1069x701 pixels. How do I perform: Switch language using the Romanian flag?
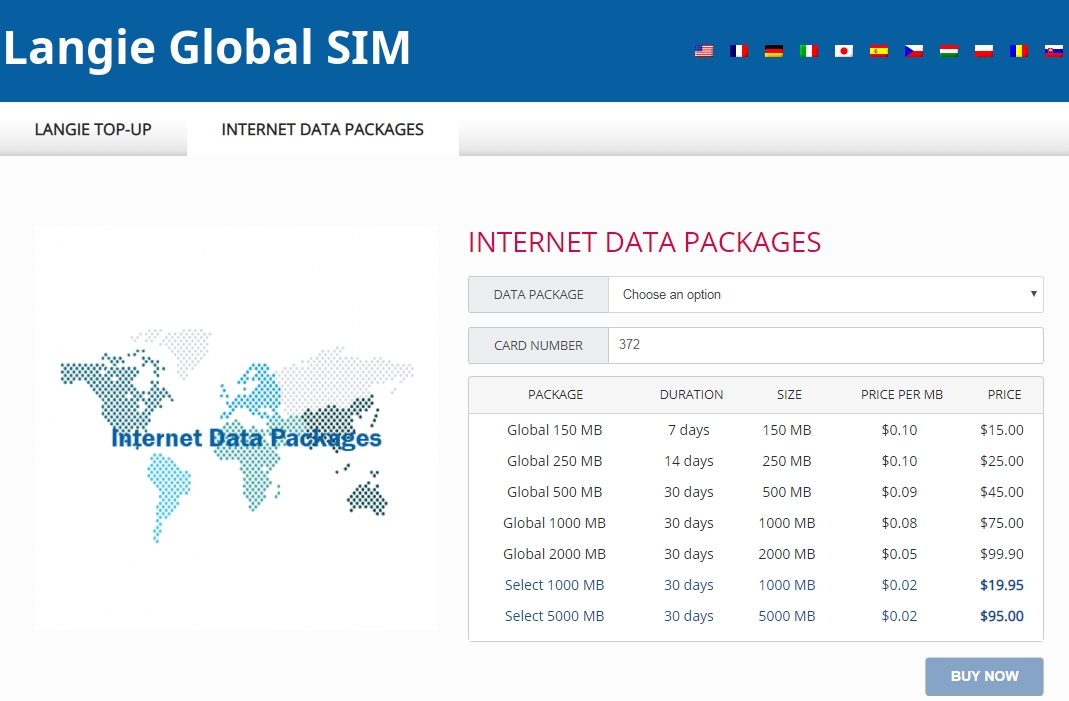click(1019, 51)
